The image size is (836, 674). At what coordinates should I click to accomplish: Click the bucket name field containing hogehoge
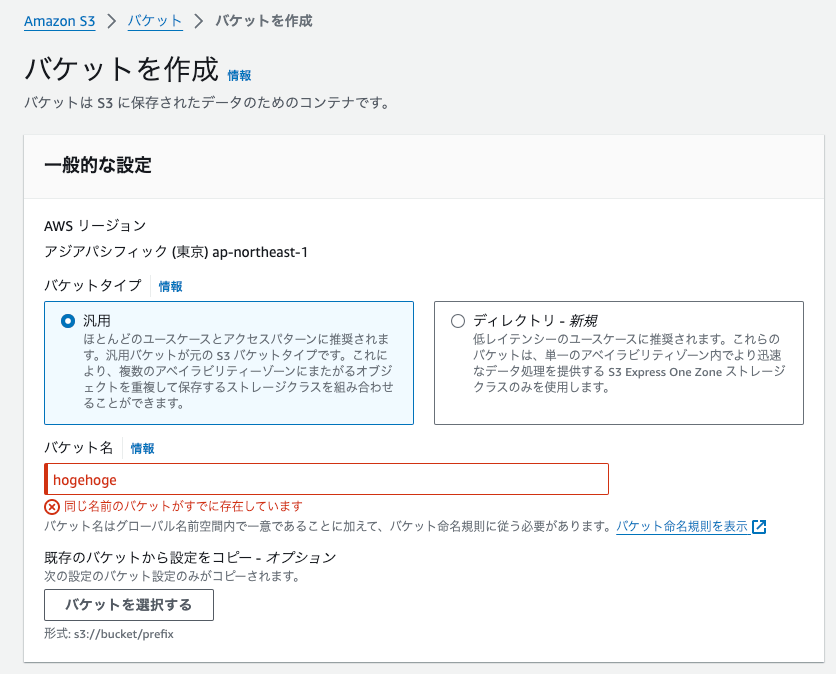[x=326, y=479]
